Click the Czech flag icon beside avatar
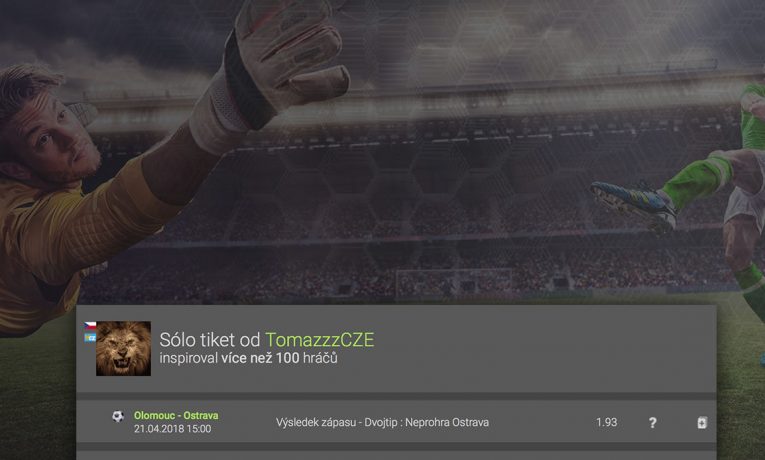 (x=90, y=326)
